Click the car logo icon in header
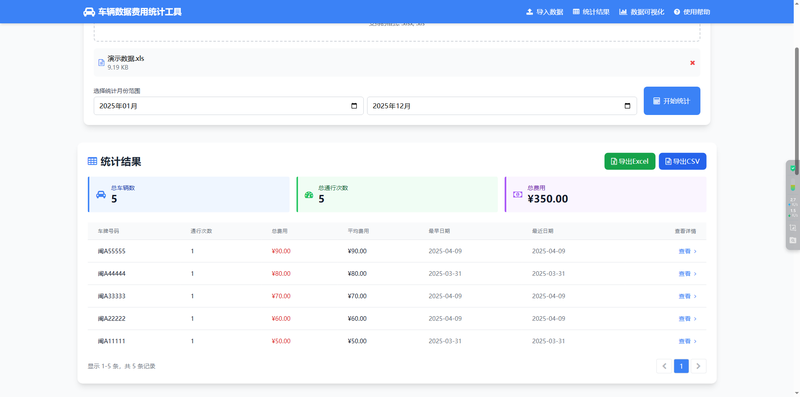Screen dimensions: 800x397 [89, 12]
